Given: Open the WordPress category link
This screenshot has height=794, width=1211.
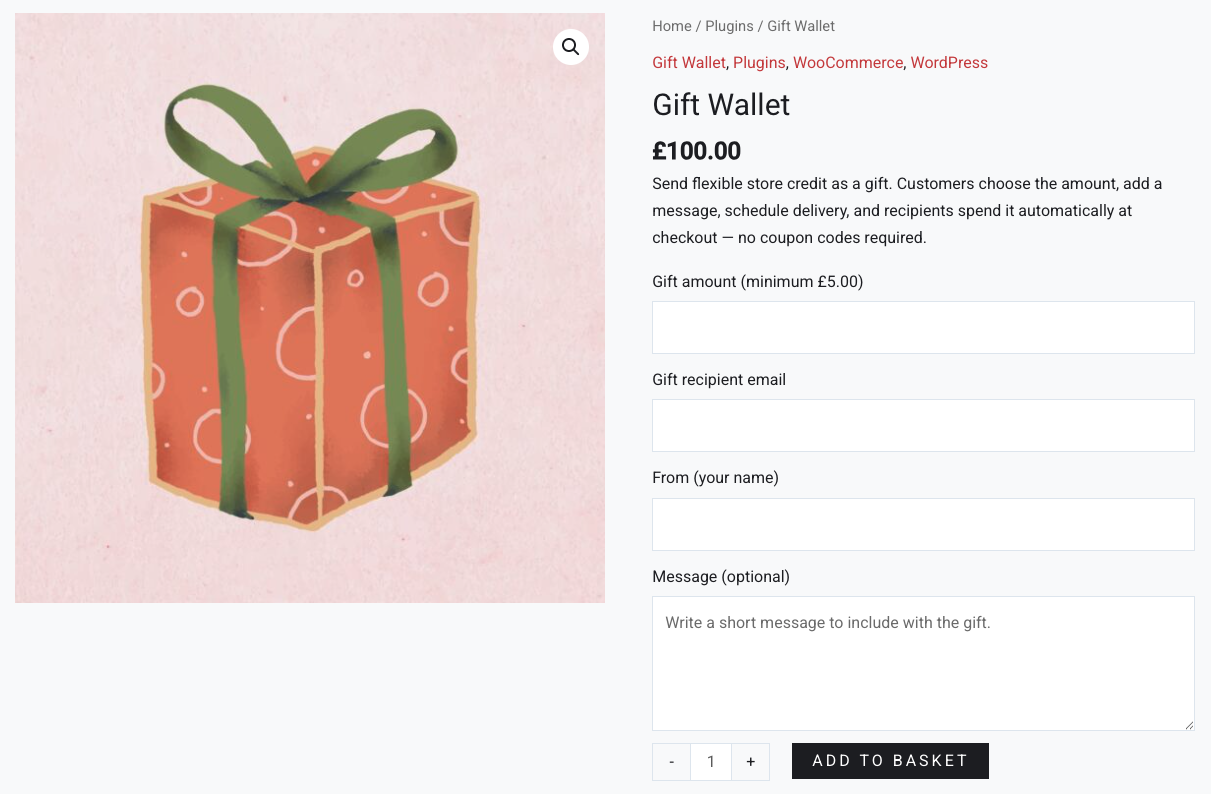Looking at the screenshot, I should coord(948,62).
